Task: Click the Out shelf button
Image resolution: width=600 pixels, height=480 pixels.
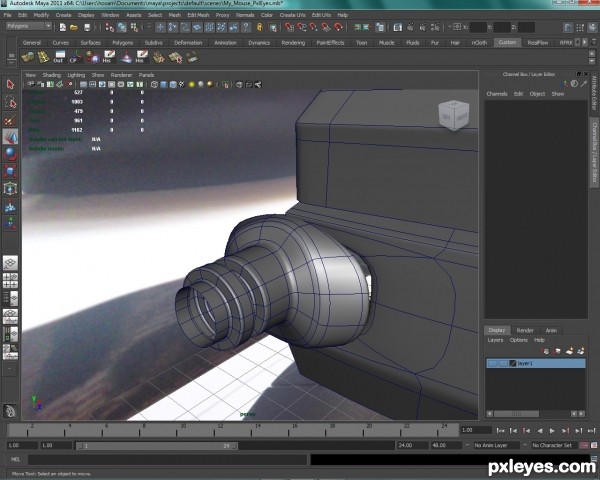Action: 59,57
